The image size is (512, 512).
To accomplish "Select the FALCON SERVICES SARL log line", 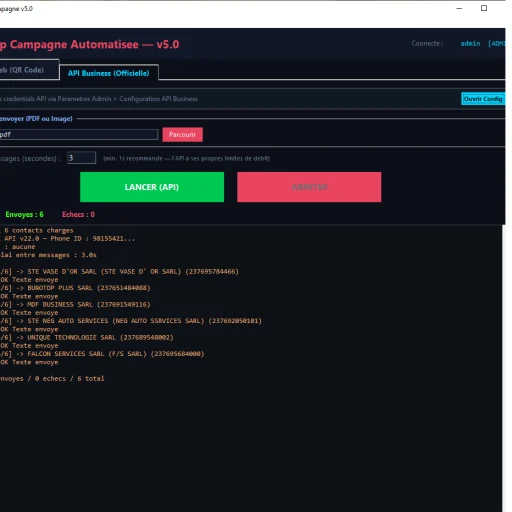I will point(102,354).
